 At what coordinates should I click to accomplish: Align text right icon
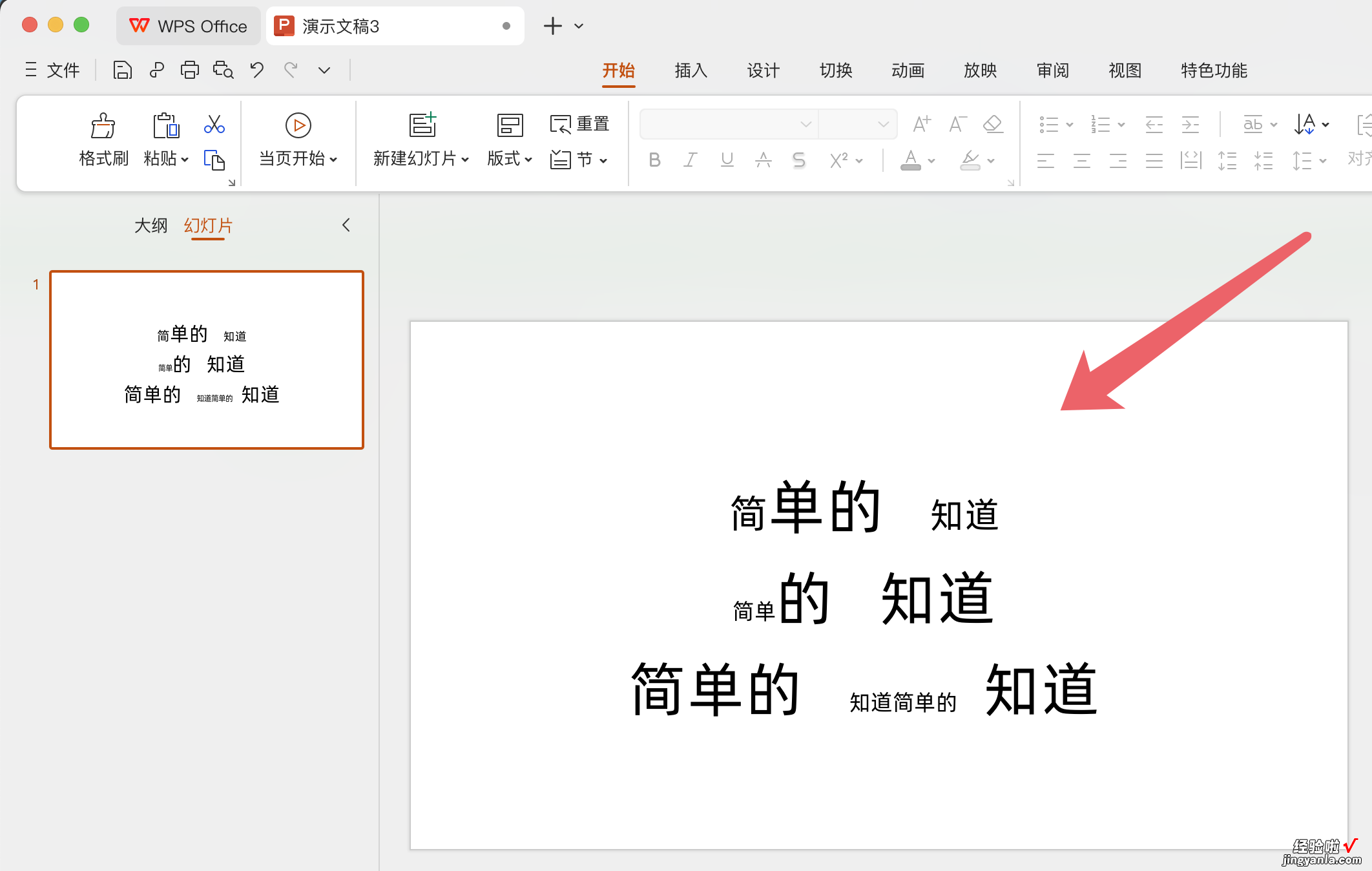click(1118, 160)
